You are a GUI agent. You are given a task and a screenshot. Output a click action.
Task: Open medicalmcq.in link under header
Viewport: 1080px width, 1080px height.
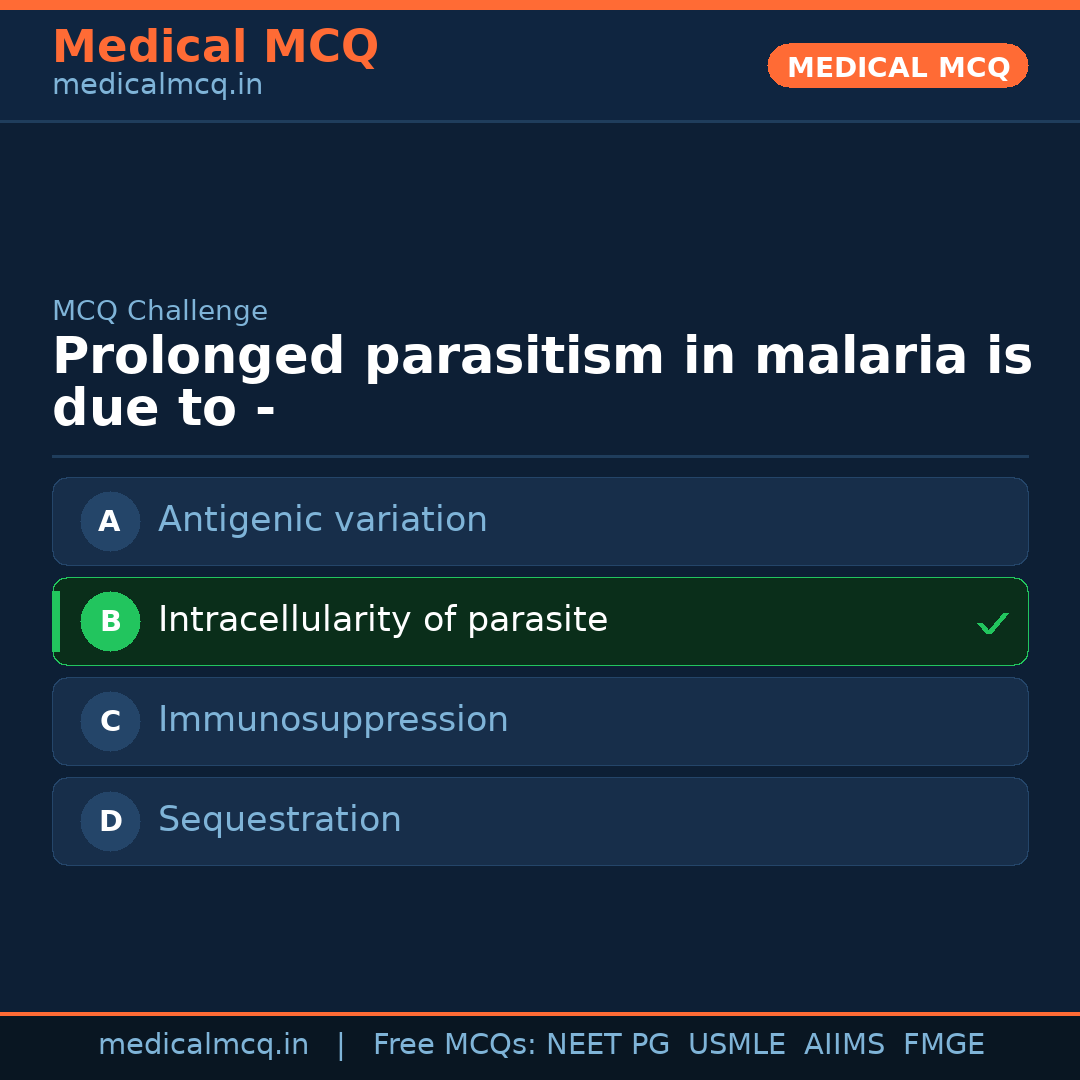pyautogui.click(x=157, y=86)
